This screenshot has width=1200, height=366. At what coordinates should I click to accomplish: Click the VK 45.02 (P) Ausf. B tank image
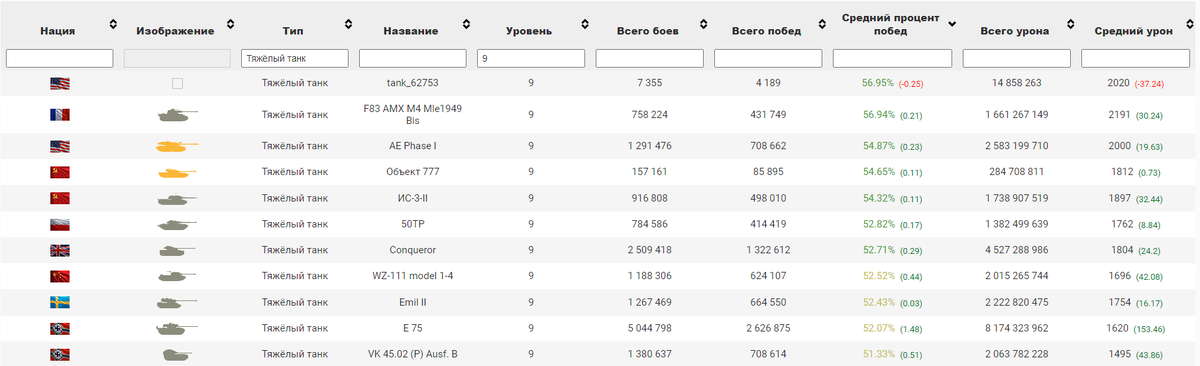177,354
